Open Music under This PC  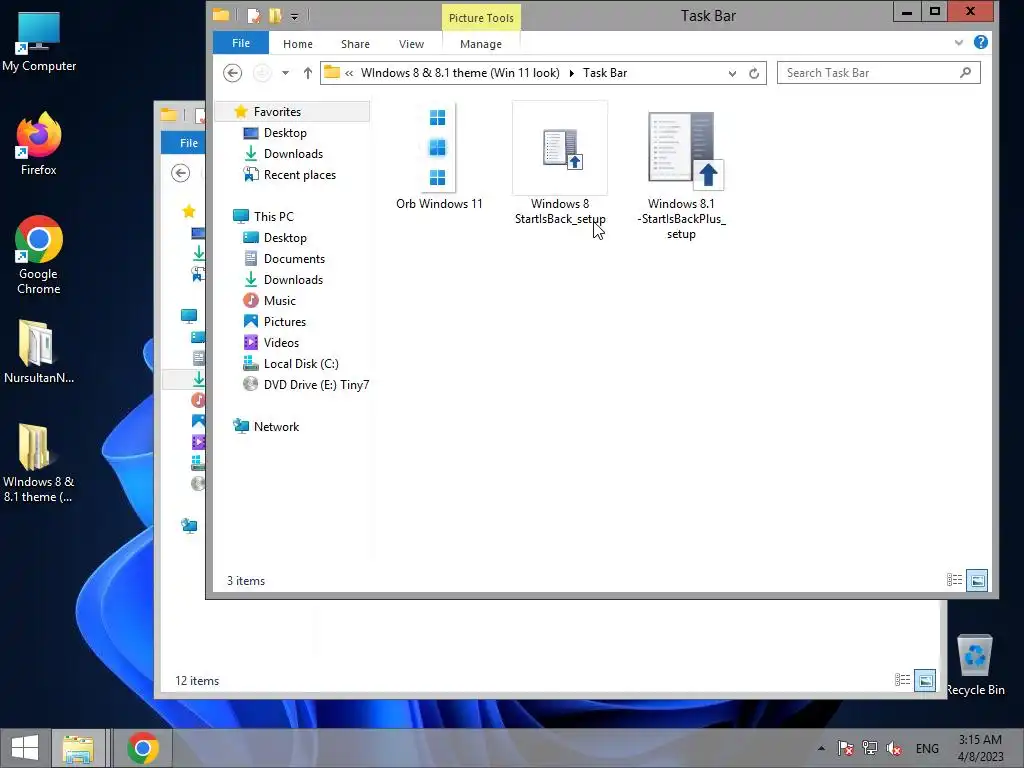280,300
